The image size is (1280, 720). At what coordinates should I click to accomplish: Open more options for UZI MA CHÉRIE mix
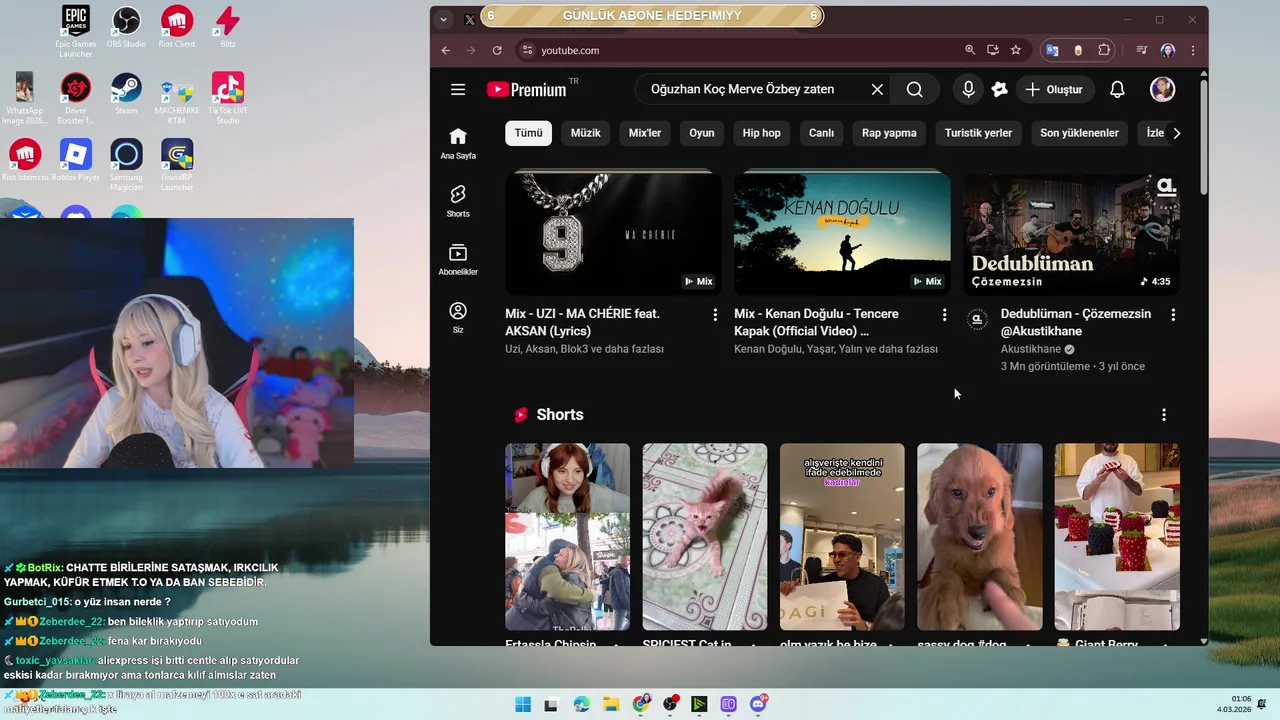click(x=715, y=315)
